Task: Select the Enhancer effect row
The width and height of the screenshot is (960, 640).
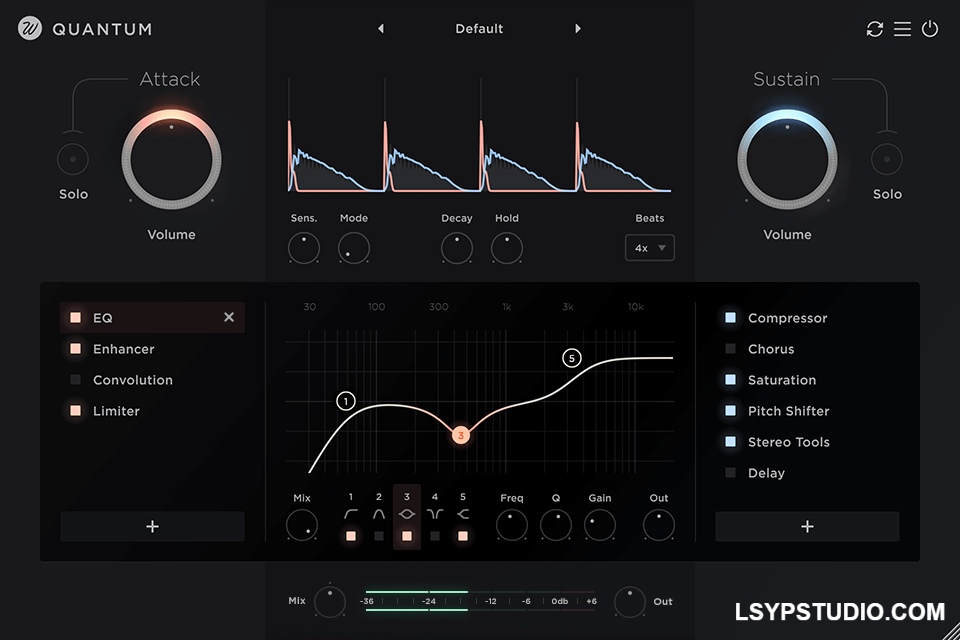Action: coord(152,348)
